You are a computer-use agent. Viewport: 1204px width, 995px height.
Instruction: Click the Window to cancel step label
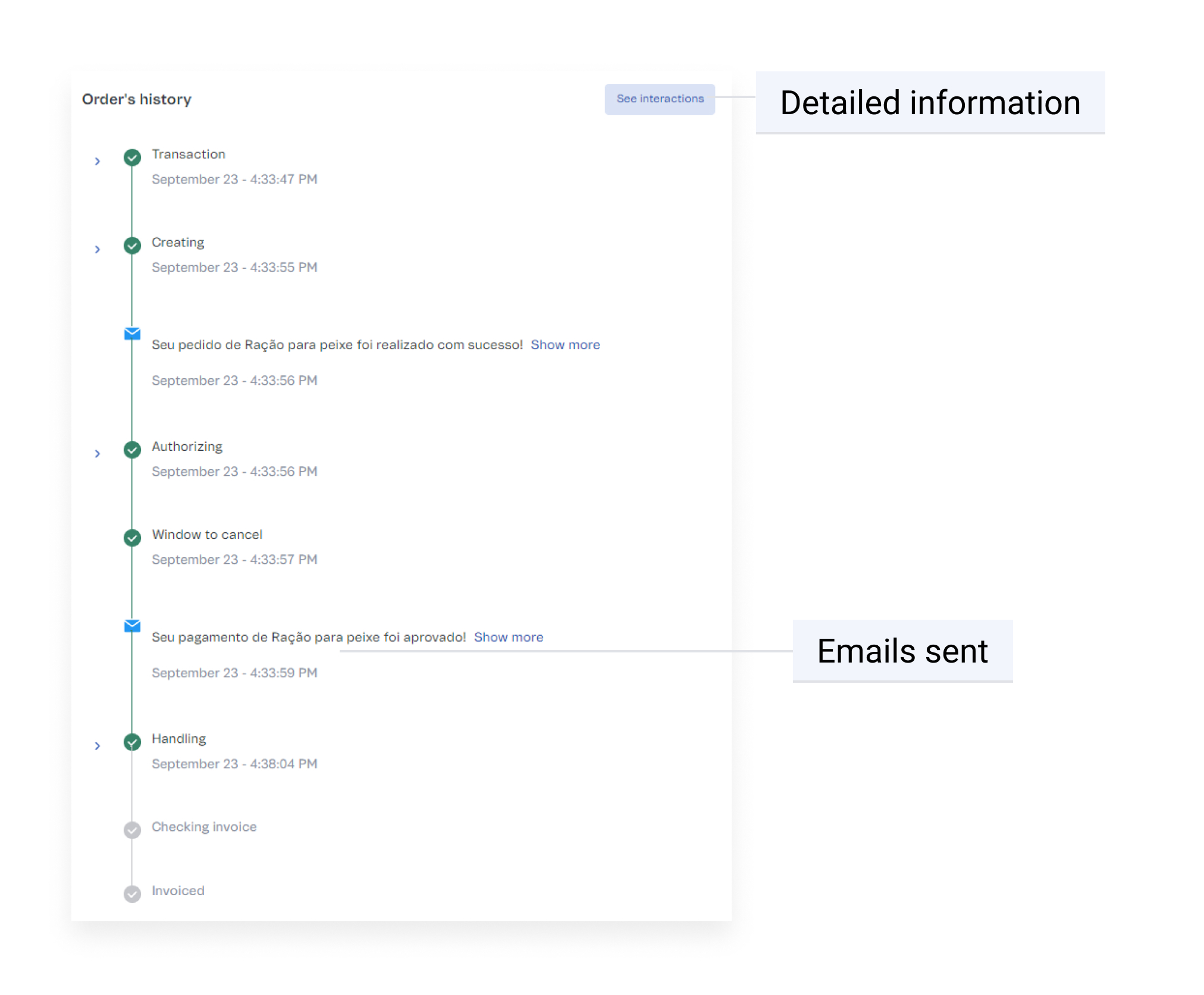pos(206,535)
